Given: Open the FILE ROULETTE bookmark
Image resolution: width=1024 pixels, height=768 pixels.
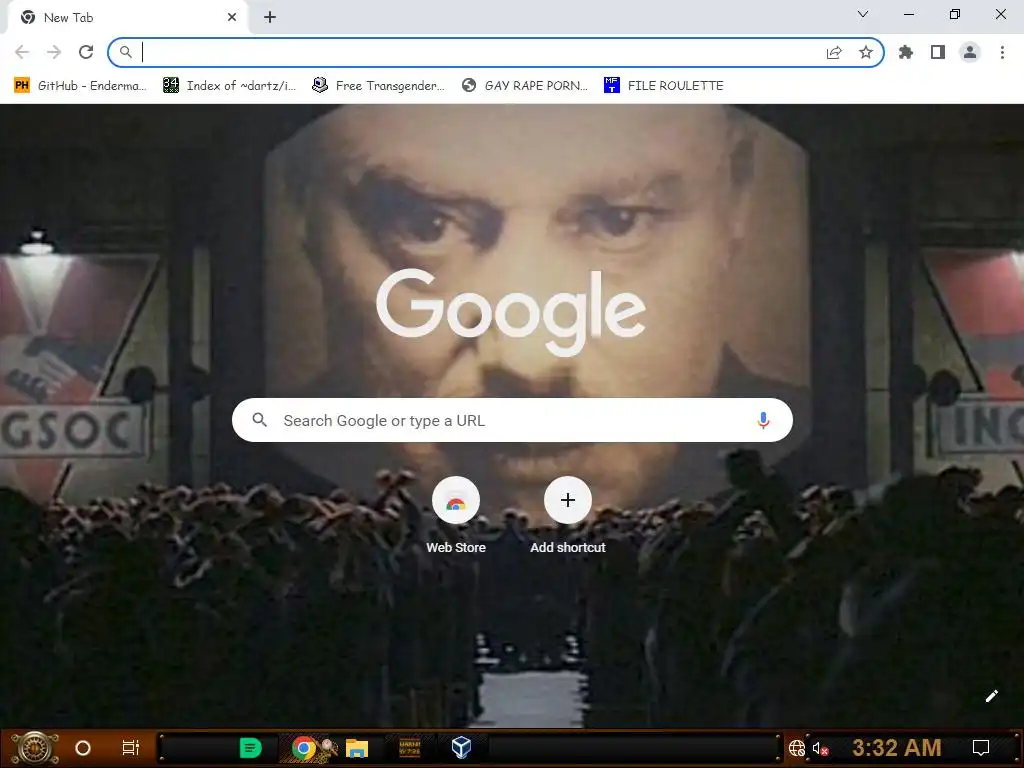Looking at the screenshot, I should 664,86.
